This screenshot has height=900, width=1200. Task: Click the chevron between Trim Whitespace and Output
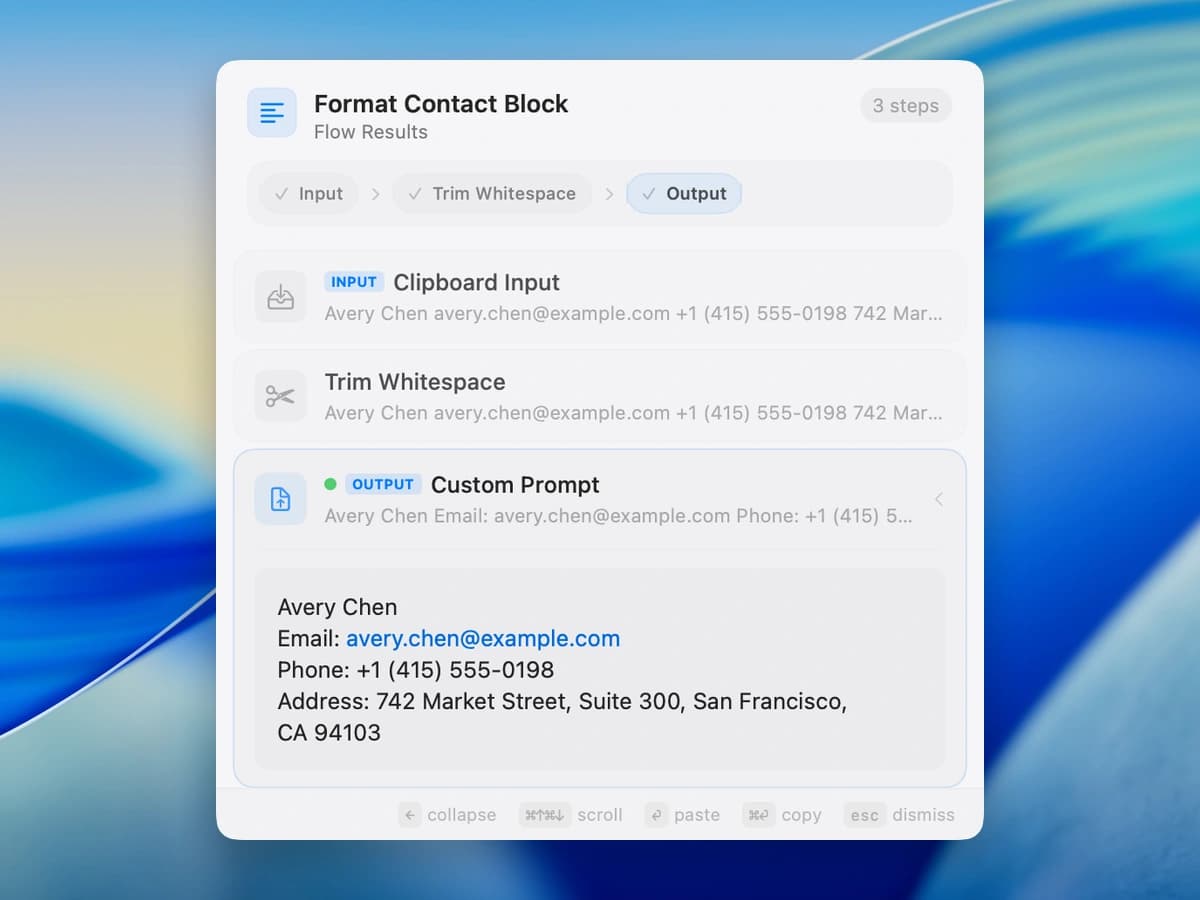(x=609, y=194)
